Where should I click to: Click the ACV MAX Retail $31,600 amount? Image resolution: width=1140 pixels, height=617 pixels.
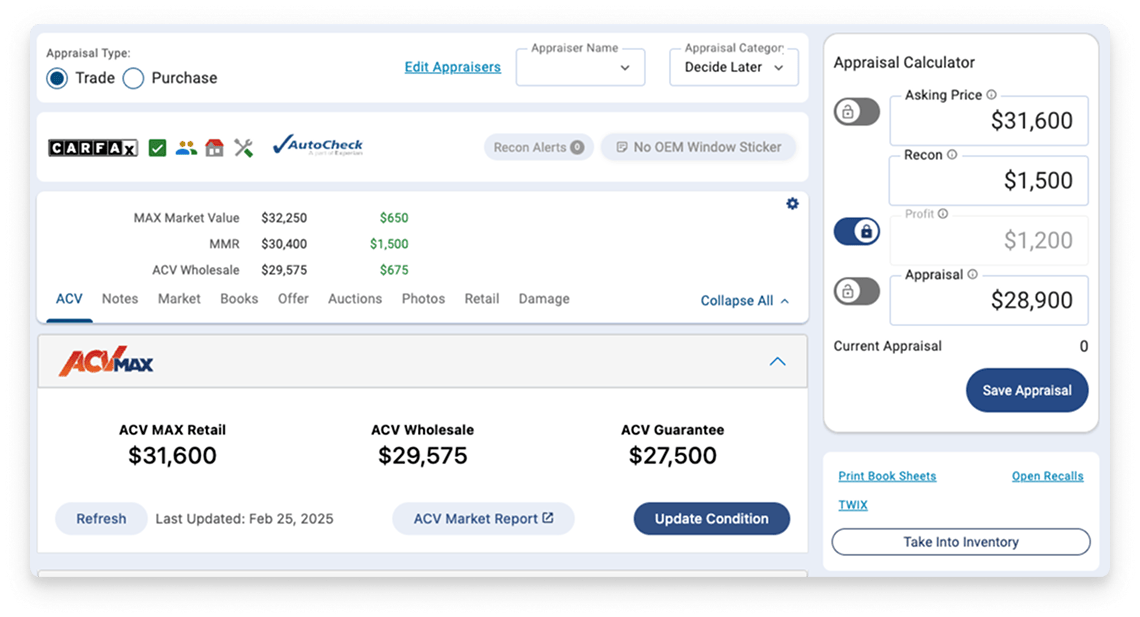coord(172,456)
